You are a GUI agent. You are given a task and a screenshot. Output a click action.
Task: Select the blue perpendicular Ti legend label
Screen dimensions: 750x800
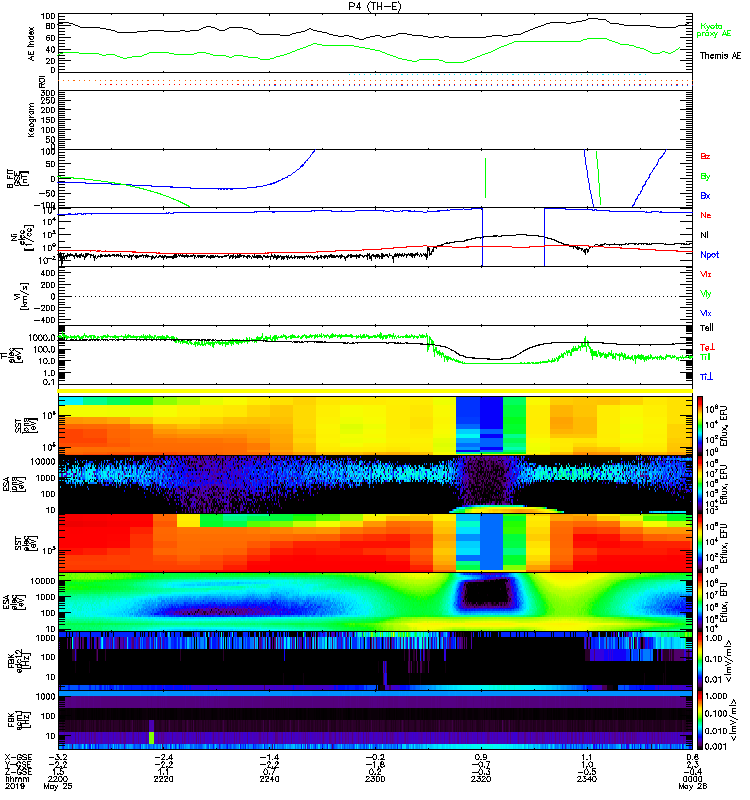pos(706,377)
